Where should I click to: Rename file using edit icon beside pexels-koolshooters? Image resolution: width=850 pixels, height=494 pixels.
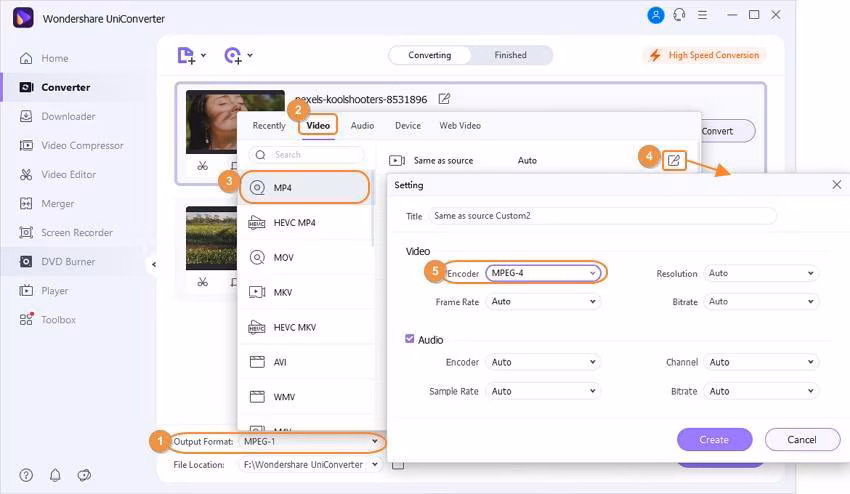point(445,99)
